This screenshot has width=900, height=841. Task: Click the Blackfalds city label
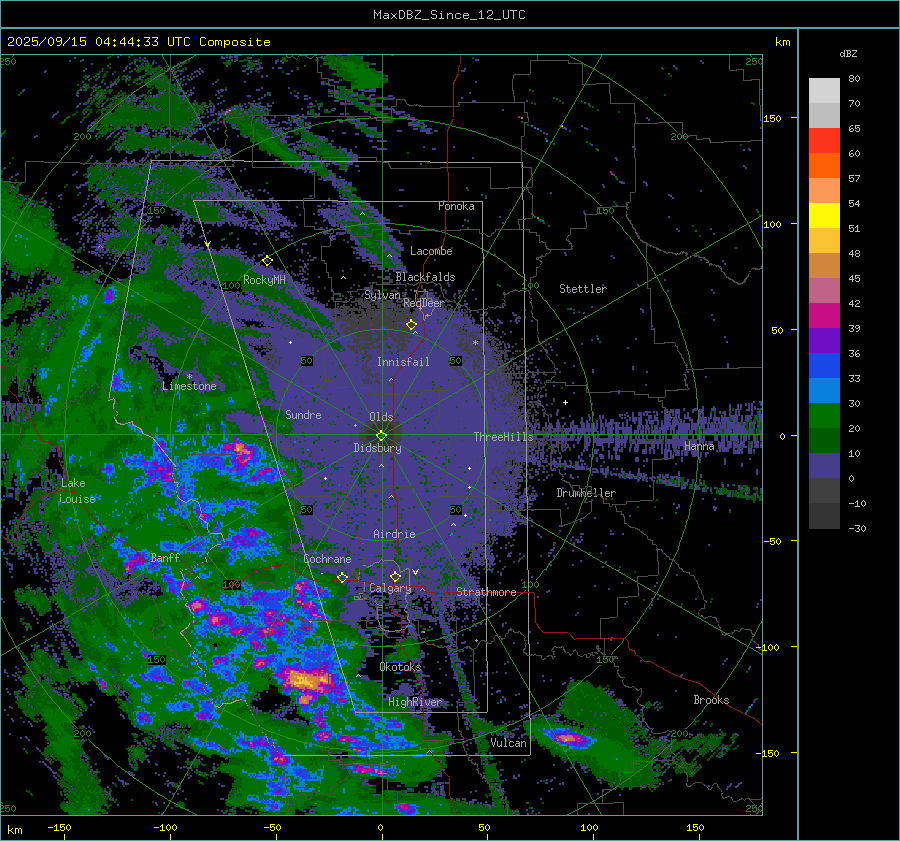tap(425, 277)
